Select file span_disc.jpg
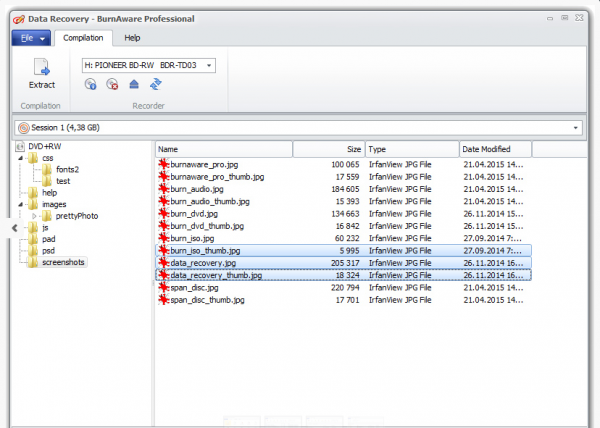 pyautogui.click(x=194, y=287)
